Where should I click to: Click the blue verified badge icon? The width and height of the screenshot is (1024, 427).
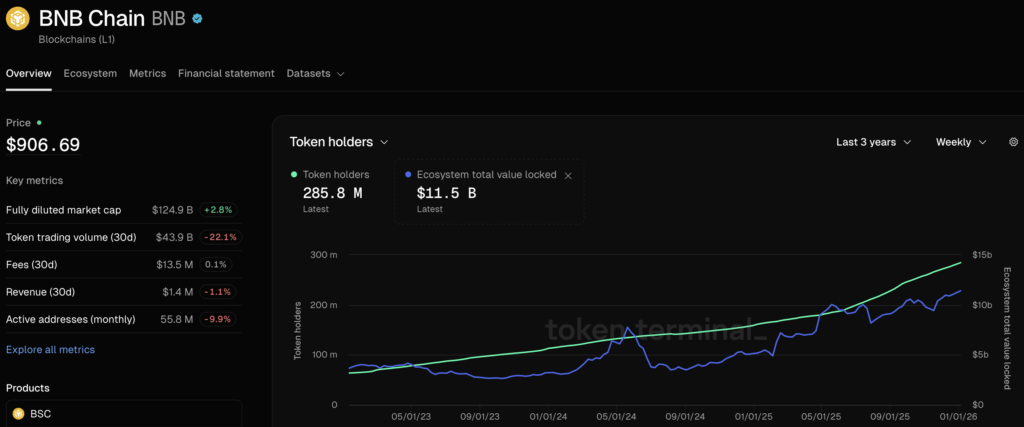click(x=198, y=19)
